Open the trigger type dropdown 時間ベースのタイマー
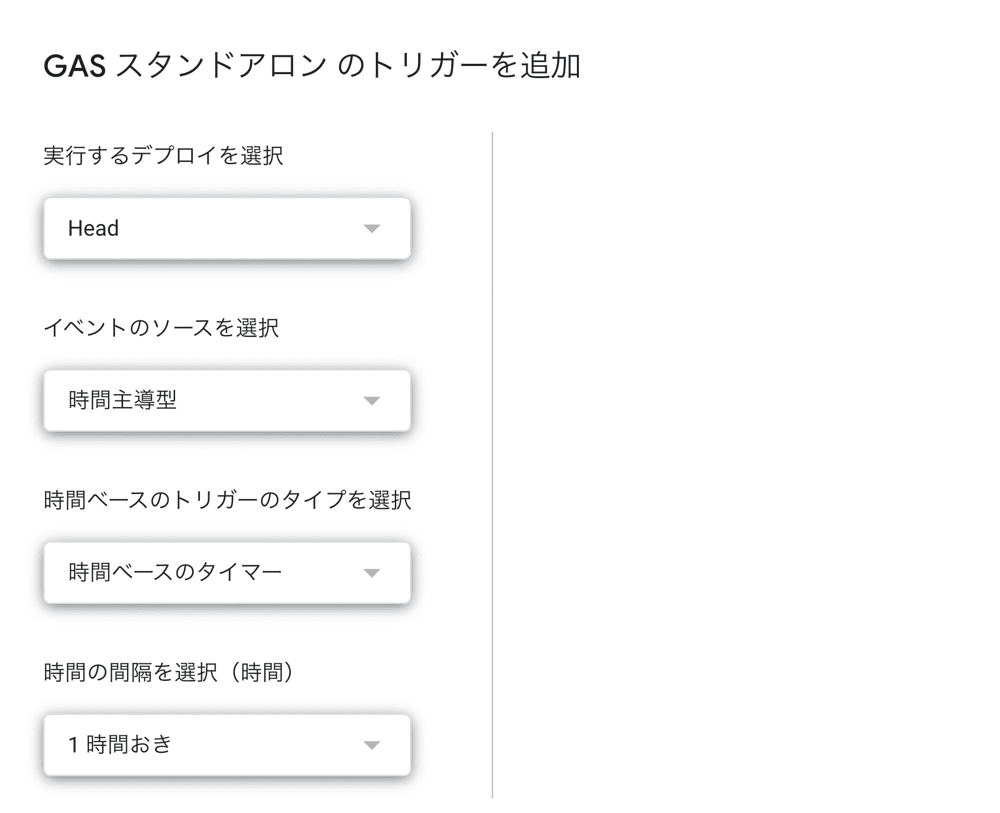Viewport: 1000px width, 813px height. [227, 573]
